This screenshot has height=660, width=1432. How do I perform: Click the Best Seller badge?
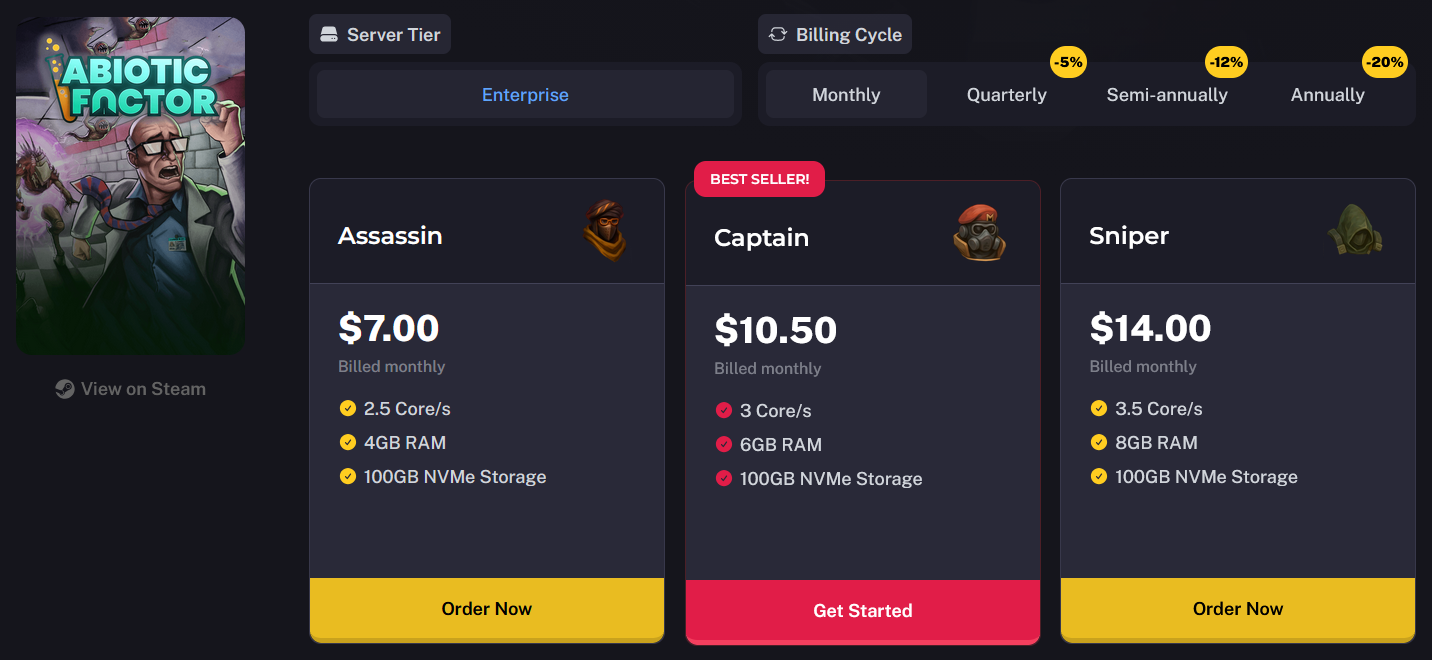click(760, 179)
